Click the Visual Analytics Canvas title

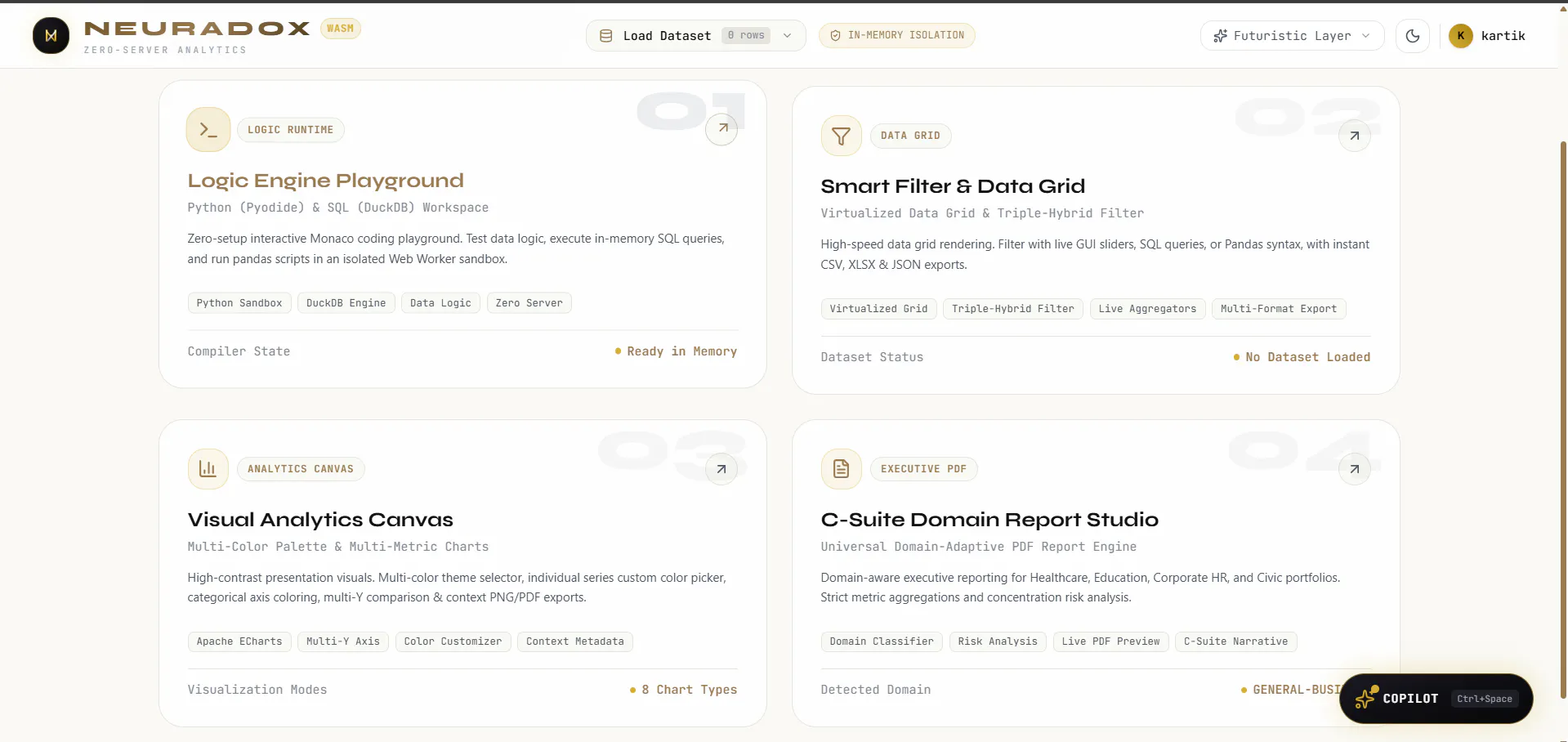point(320,520)
